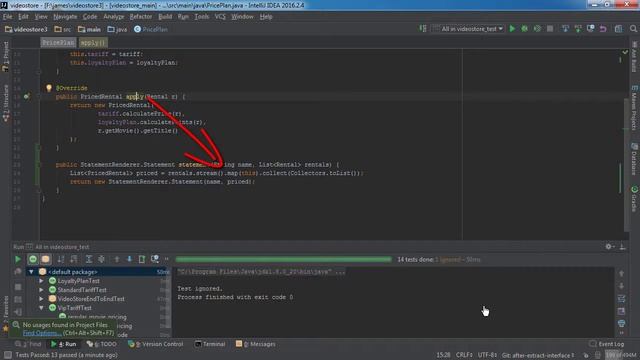Expand the VideoStoreEndToEndTest node
The width and height of the screenshot is (640, 360).
point(41,299)
